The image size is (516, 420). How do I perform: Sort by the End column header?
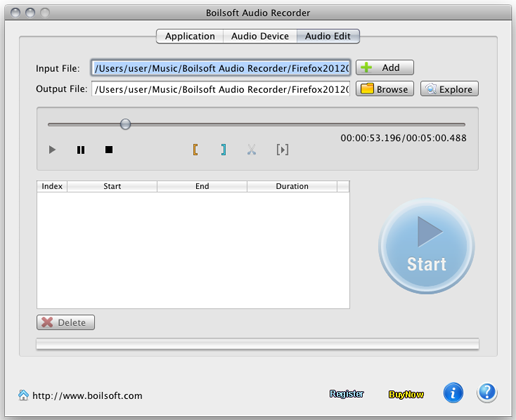click(202, 186)
